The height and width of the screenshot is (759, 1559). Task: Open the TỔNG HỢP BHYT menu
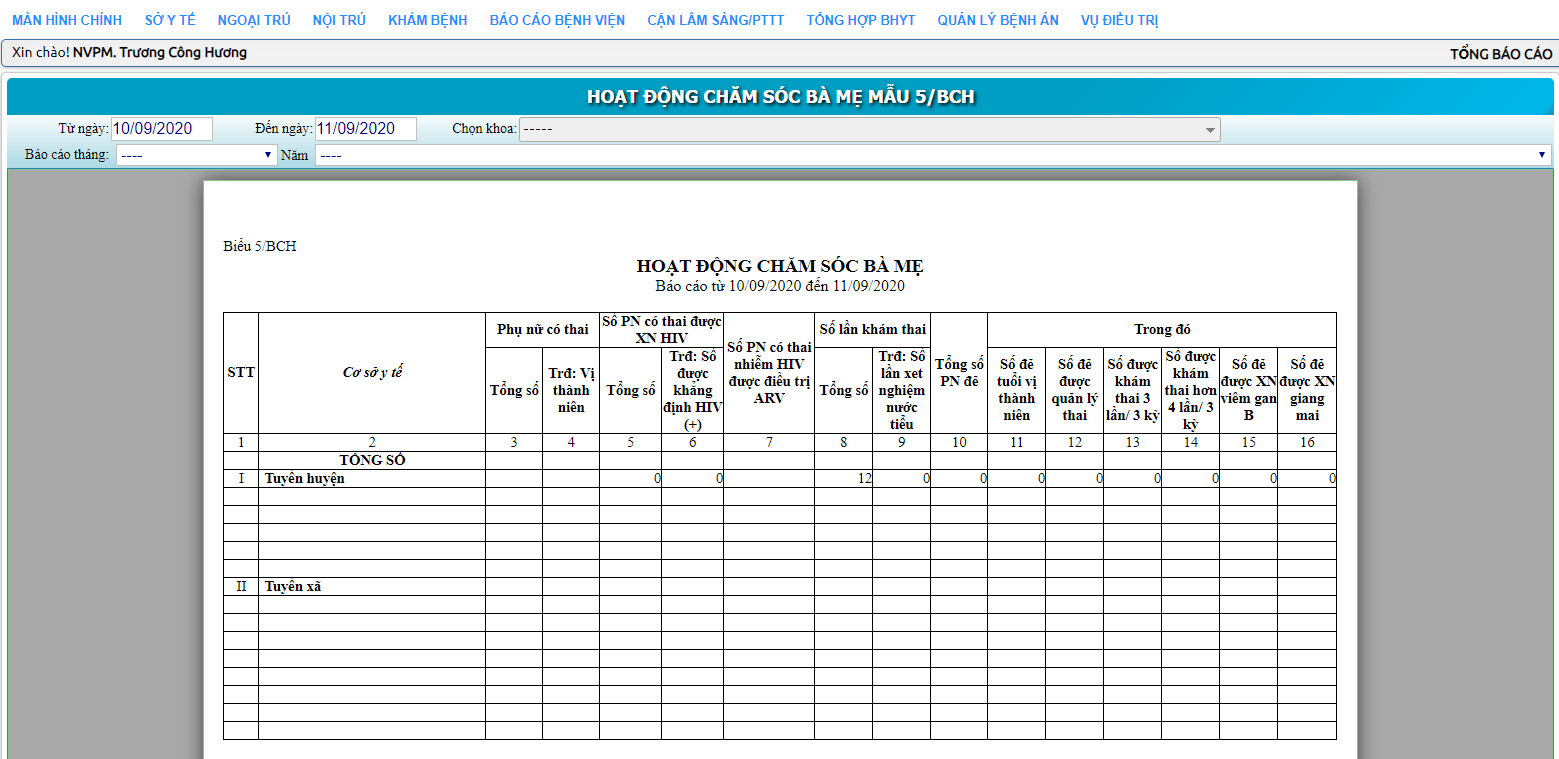pos(861,20)
